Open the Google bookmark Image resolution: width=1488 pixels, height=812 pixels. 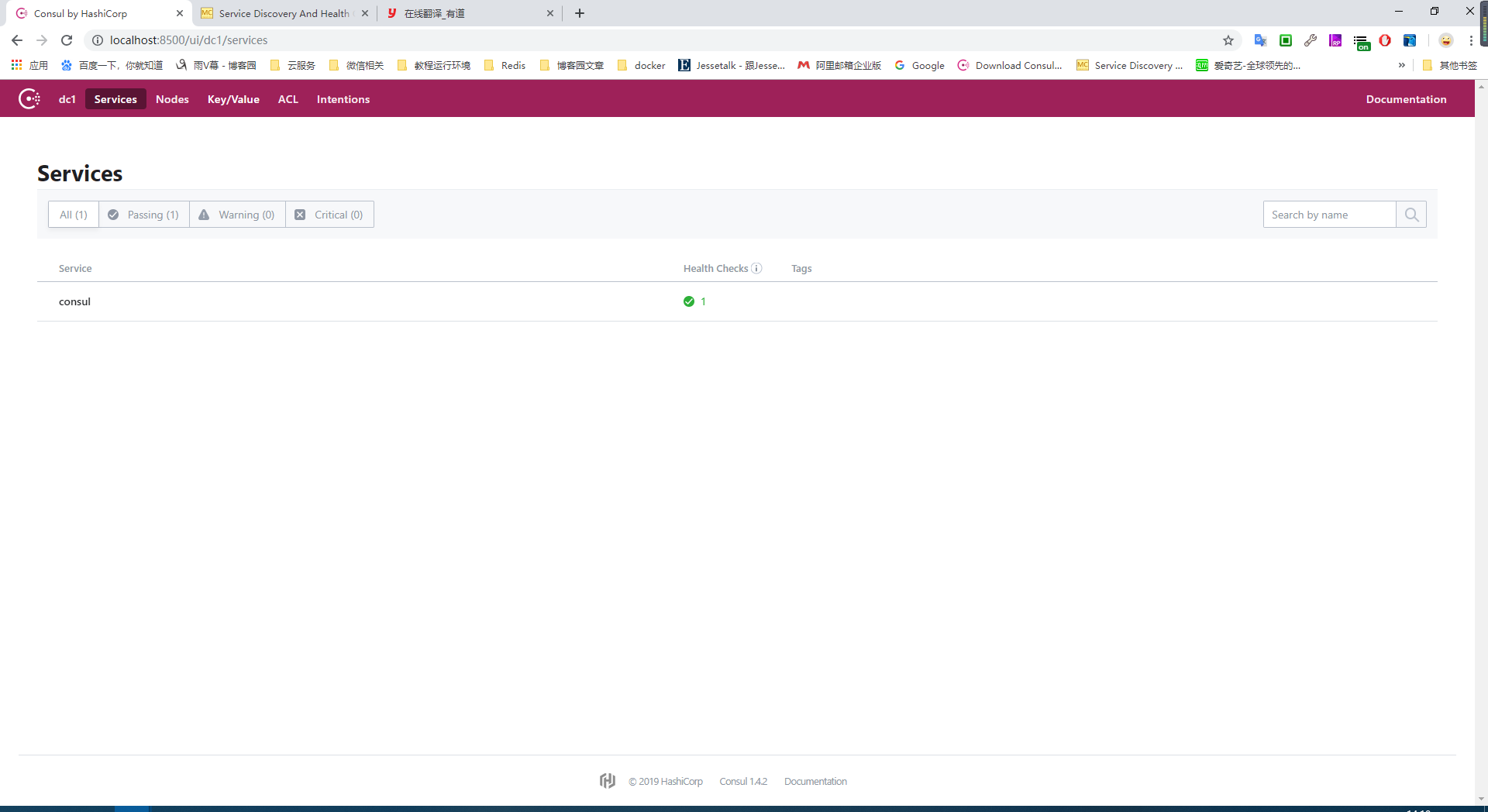coord(920,65)
